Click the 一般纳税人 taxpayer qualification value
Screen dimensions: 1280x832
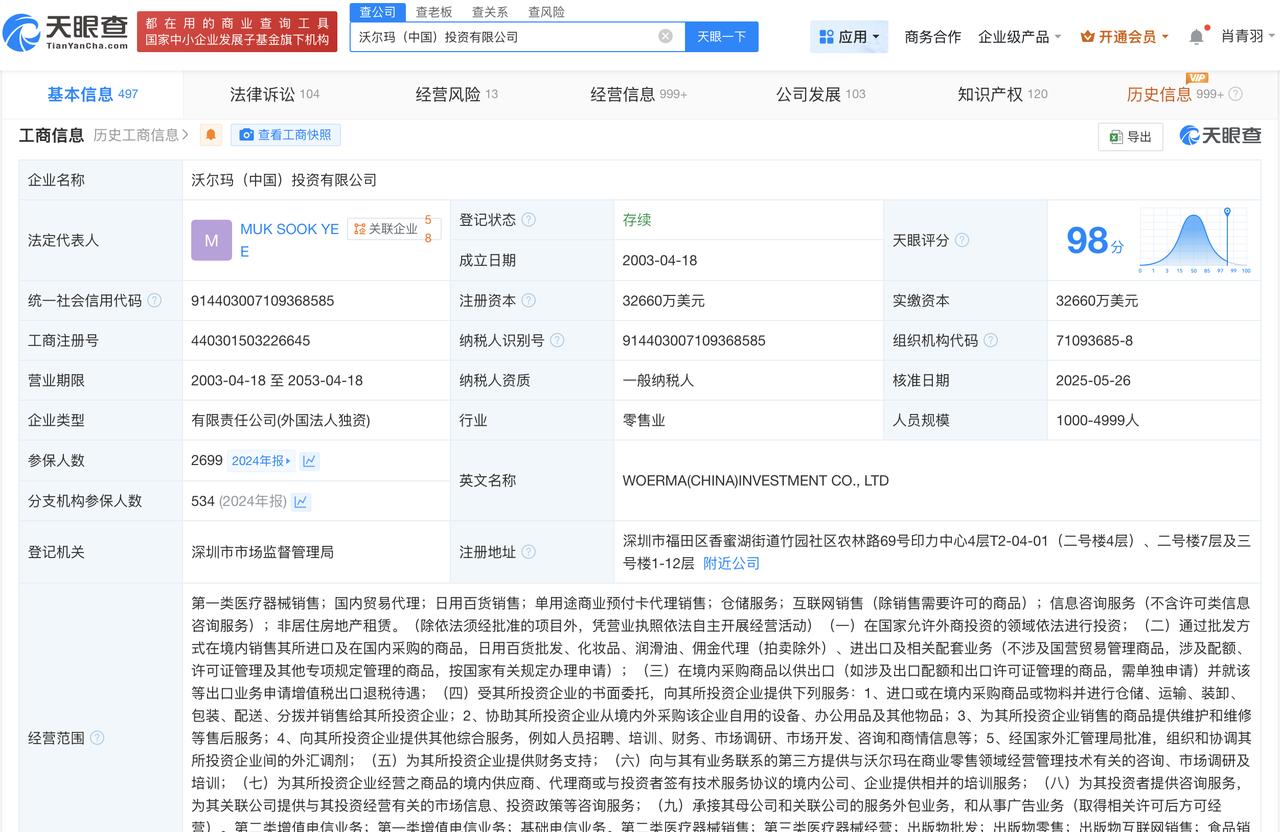[x=657, y=380]
